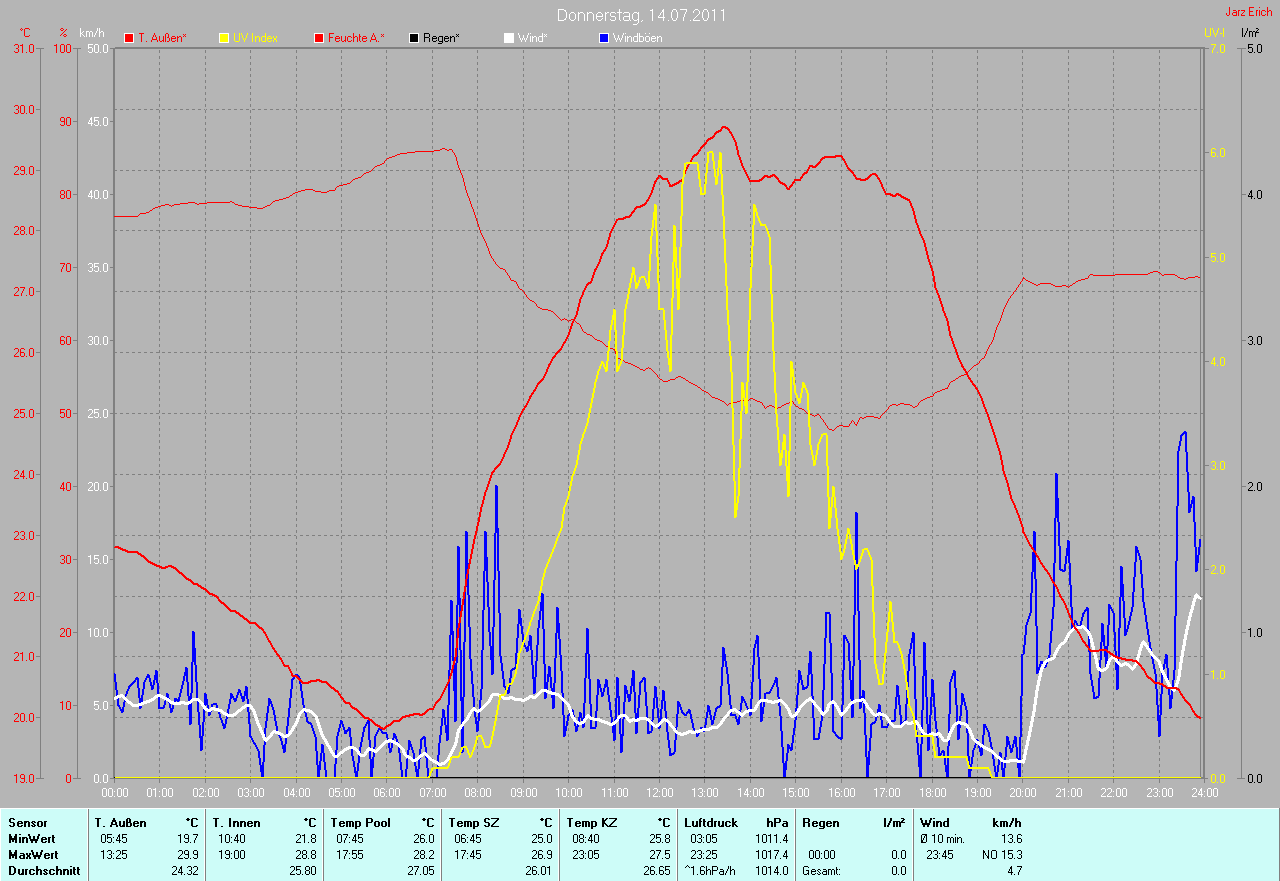1280x881 pixels.
Task: Click the 12:00 time axis marker
Action: click(659, 793)
